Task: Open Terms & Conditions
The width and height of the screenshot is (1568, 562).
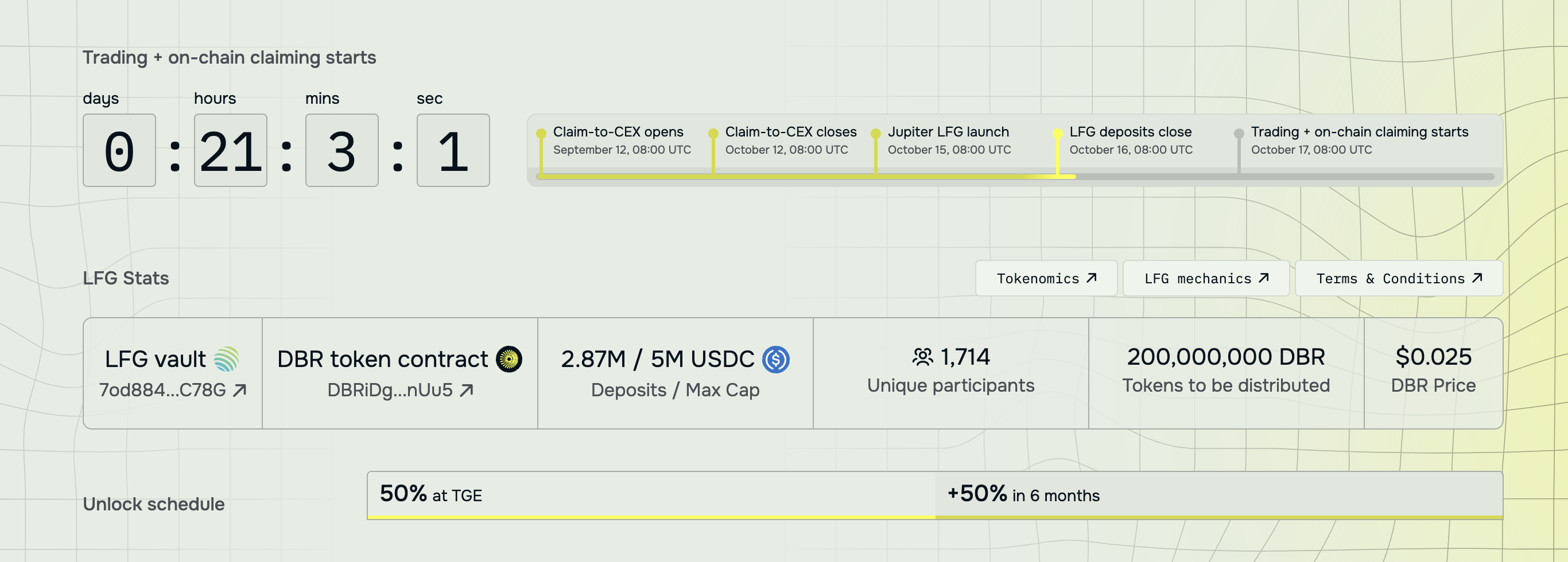Action: click(x=1398, y=278)
